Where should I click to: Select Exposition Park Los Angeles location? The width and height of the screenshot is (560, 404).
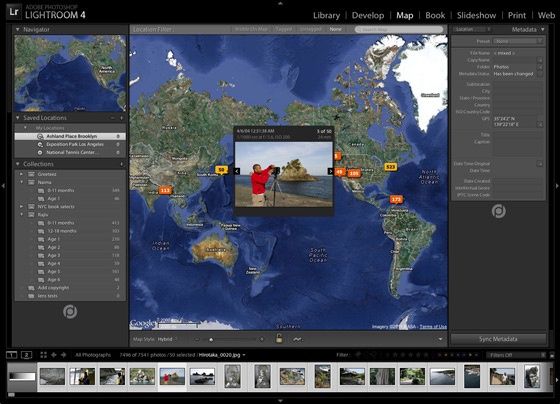[x=70, y=144]
